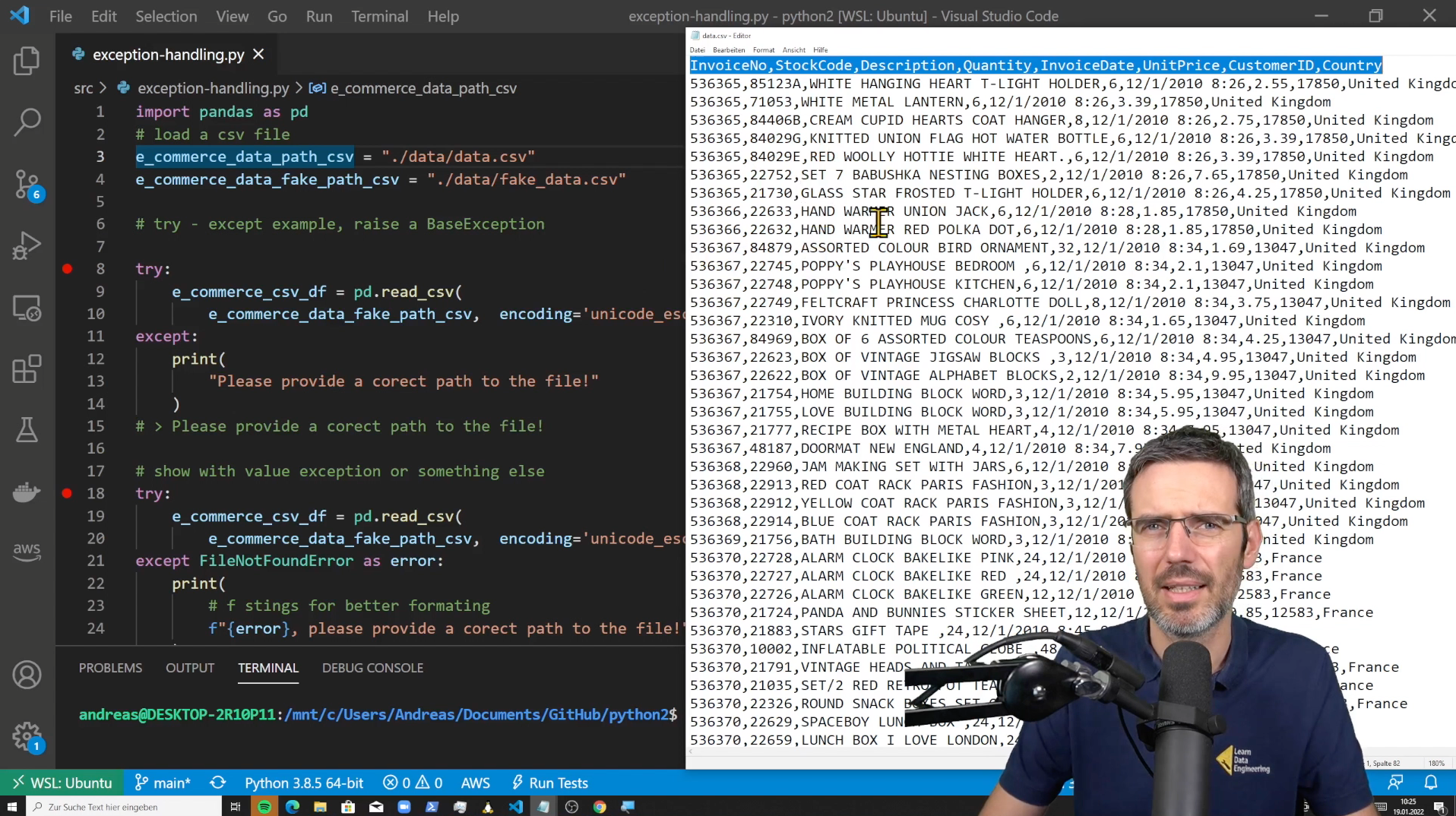Open Microsoft Edge from the taskbar
This screenshot has height=816, width=1456.
292,806
